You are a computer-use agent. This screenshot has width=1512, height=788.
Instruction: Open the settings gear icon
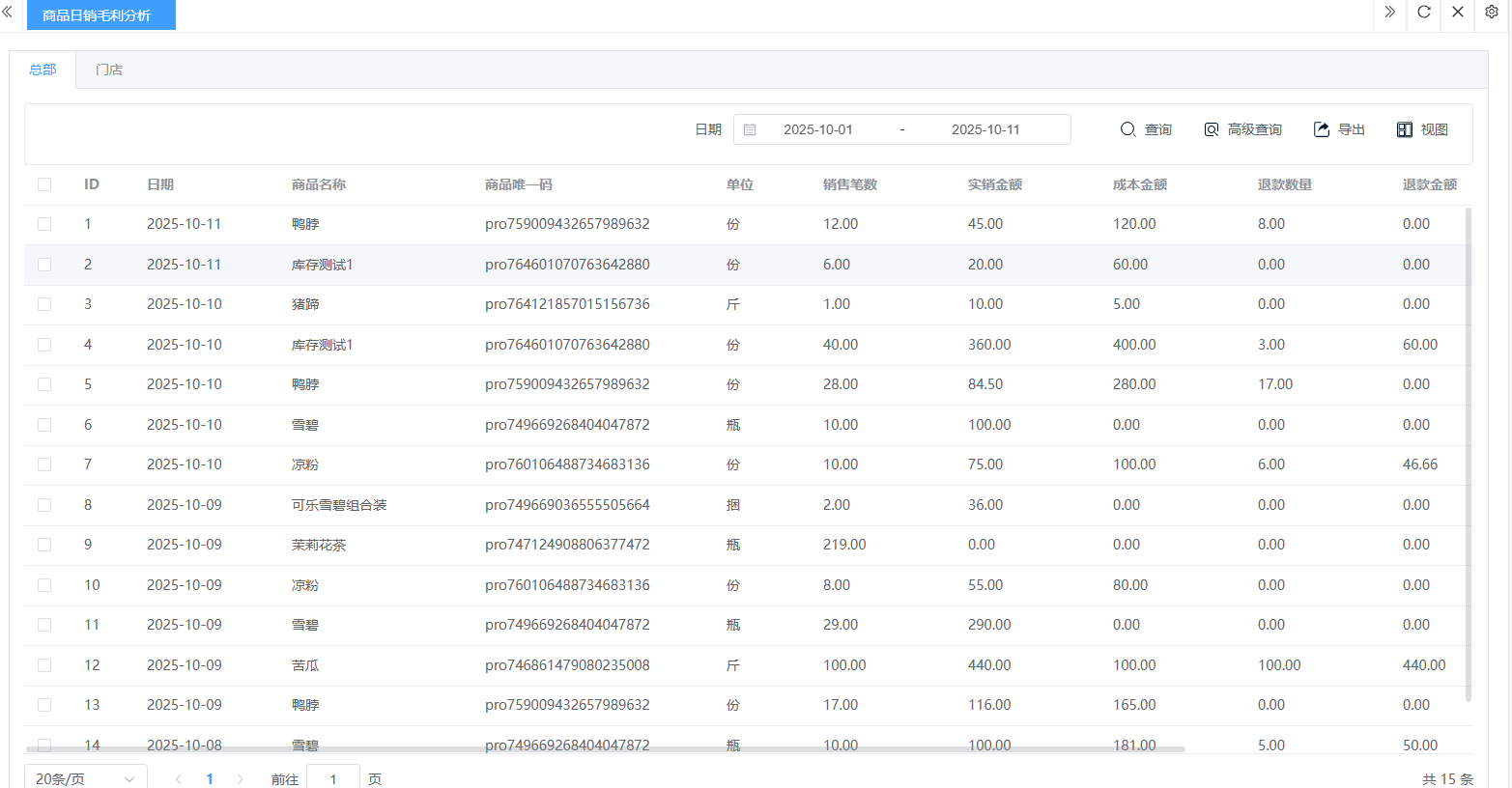click(1491, 13)
